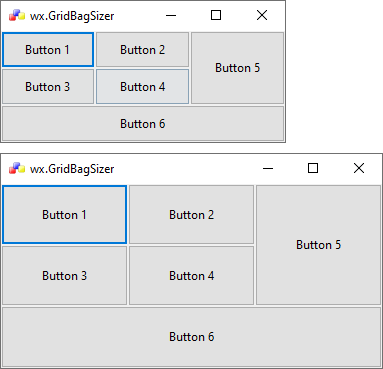Viewport: 383px width, 369px height.
Task: Close the smaller wx.GridBagSizer window
Action: (x=262, y=15)
